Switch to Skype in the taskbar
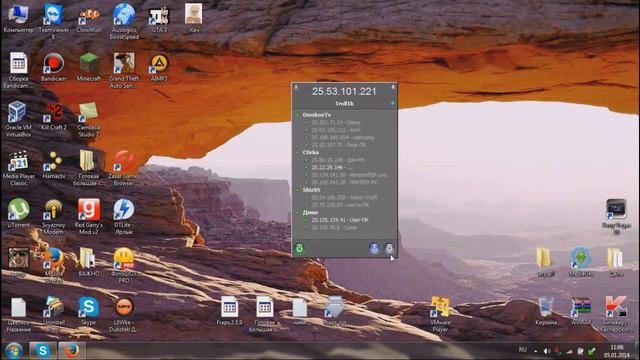The width and height of the screenshot is (640, 360). [x=42, y=351]
